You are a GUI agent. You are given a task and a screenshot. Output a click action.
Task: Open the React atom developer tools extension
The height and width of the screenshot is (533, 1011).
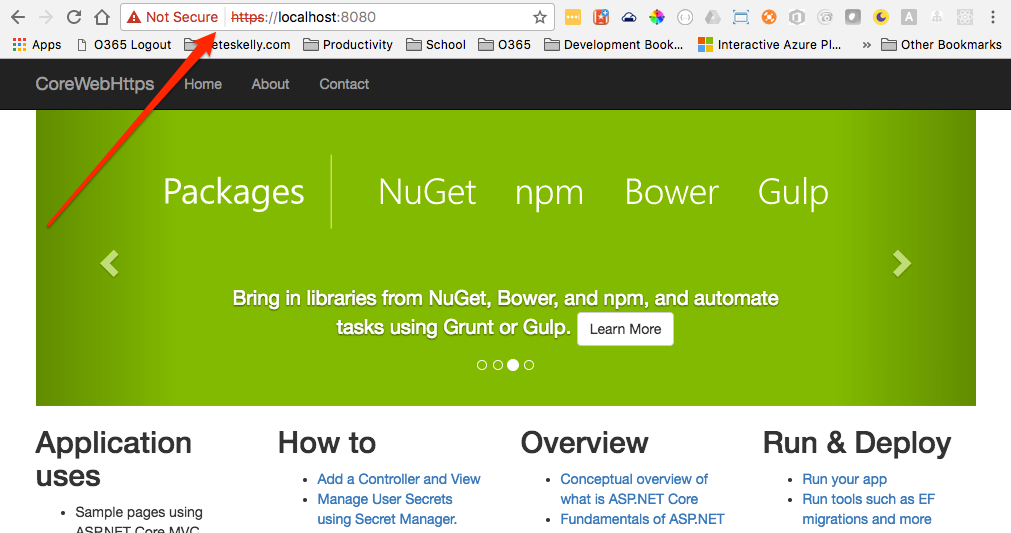(x=965, y=17)
